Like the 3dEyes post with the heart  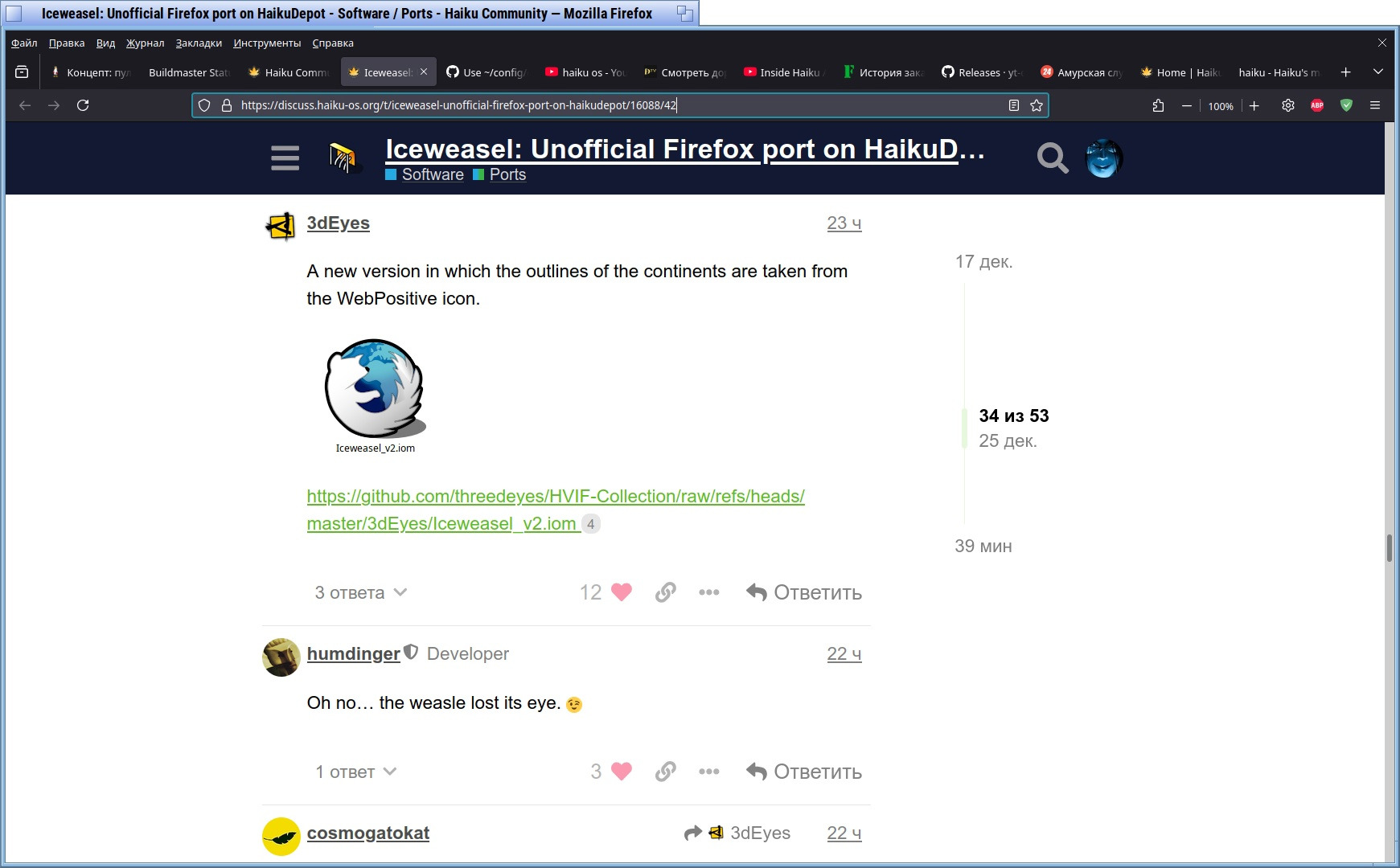(x=622, y=592)
